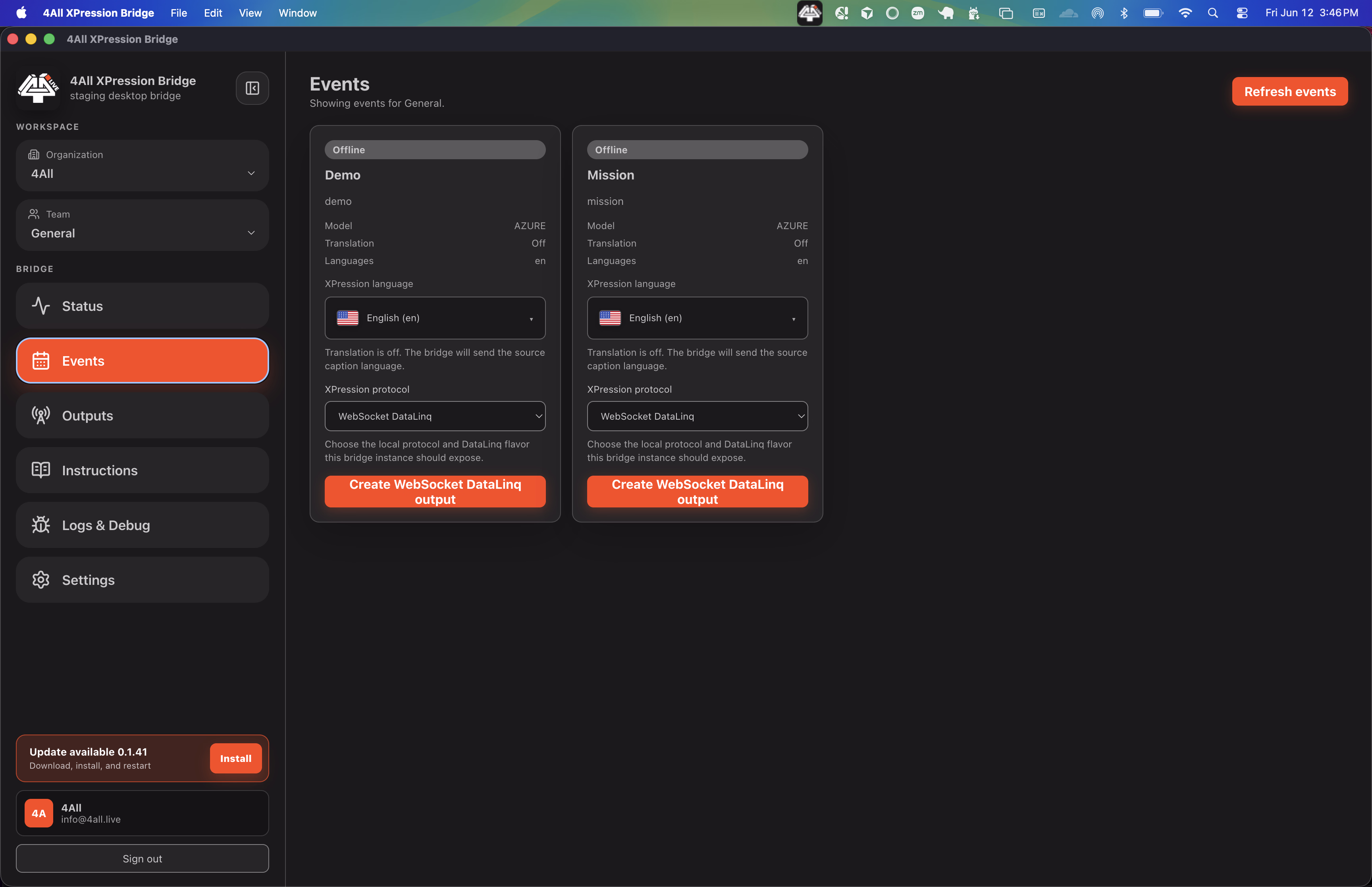Click the Zoom menu bar icon

[918, 13]
